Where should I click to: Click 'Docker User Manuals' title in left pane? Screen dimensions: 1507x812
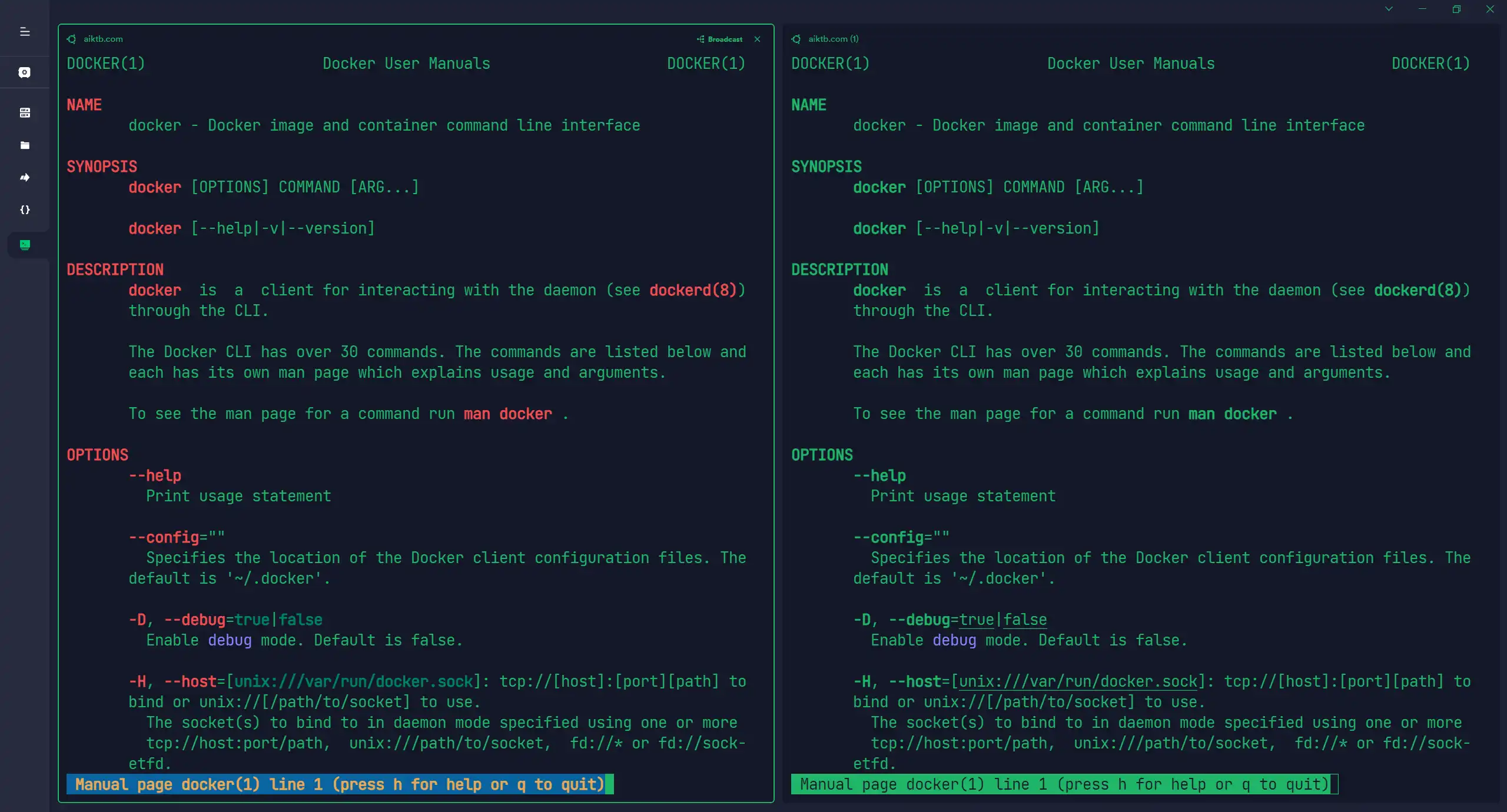pos(406,64)
